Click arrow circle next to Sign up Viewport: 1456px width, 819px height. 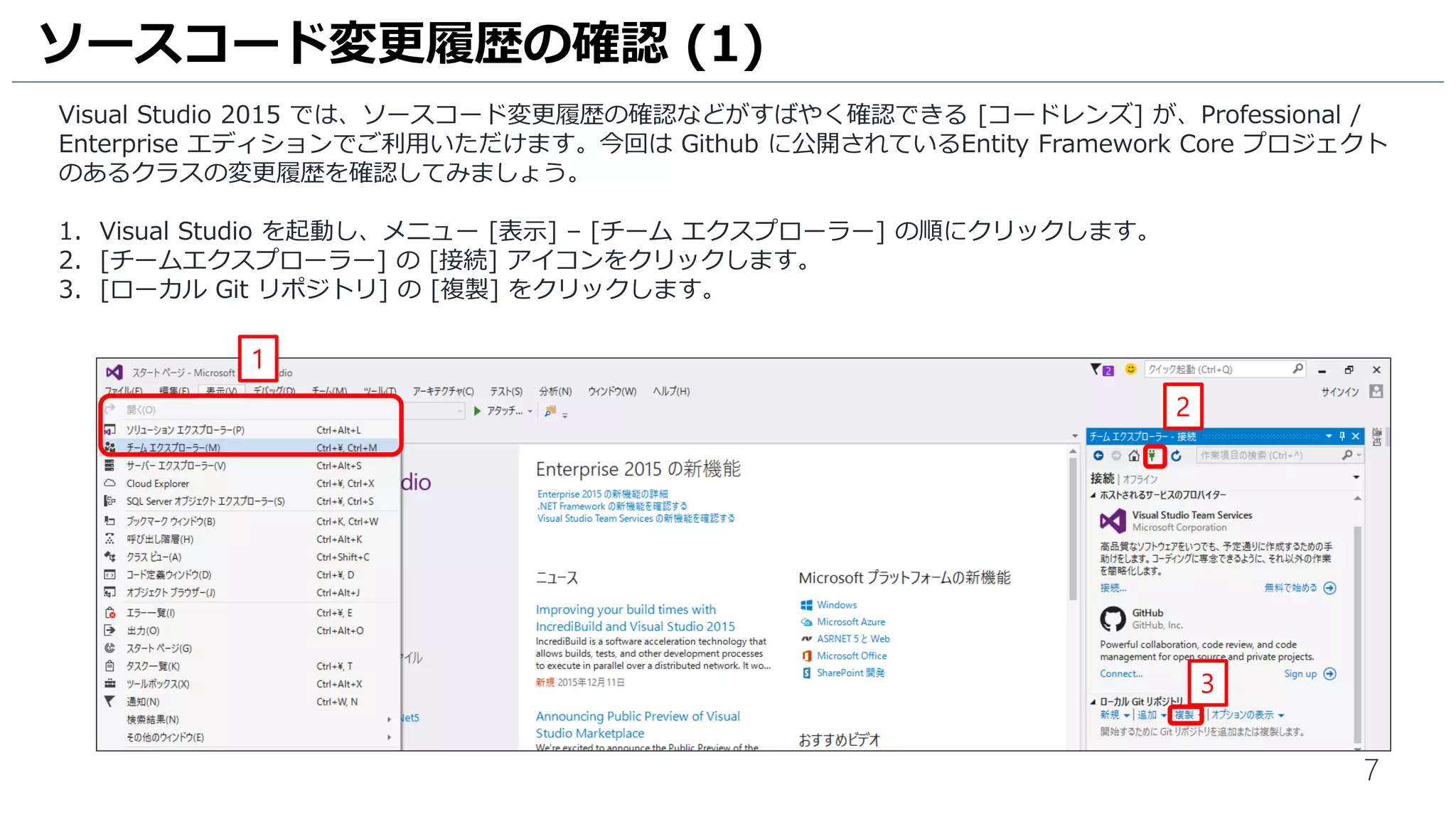point(1330,674)
